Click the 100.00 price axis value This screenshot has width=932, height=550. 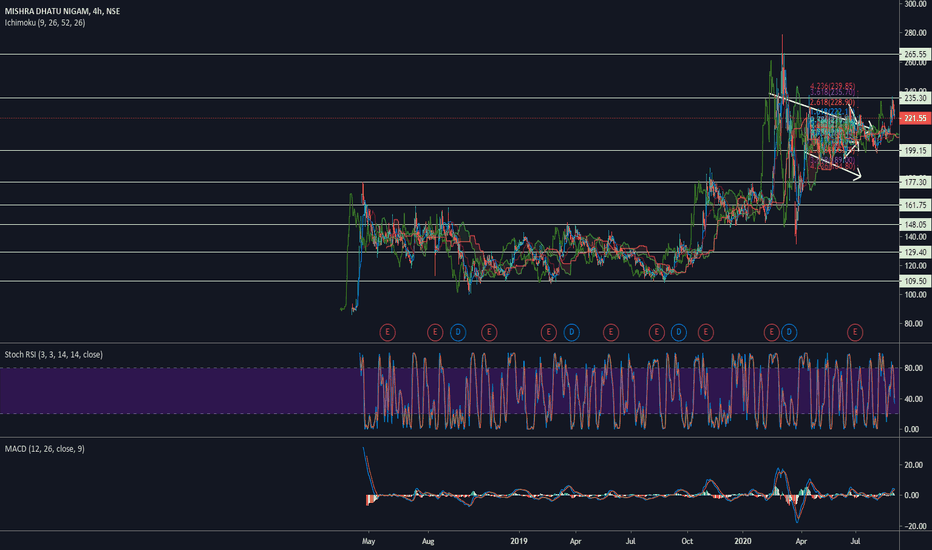click(915, 295)
